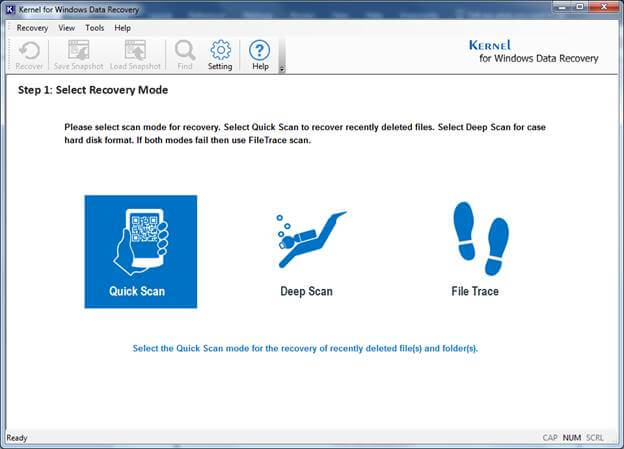Click the Ready status bar text
The height and width of the screenshot is (449, 624).
[x=17, y=438]
